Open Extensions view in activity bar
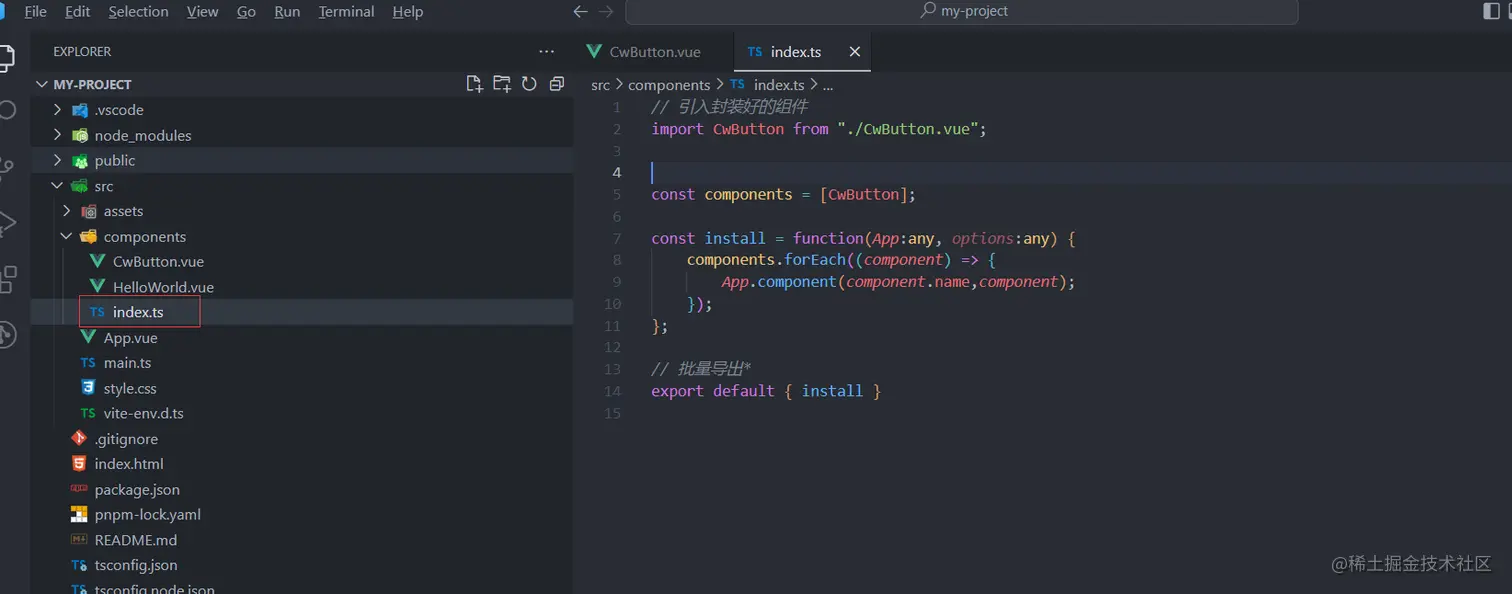Viewport: 1512px width, 594px height. click(6, 279)
